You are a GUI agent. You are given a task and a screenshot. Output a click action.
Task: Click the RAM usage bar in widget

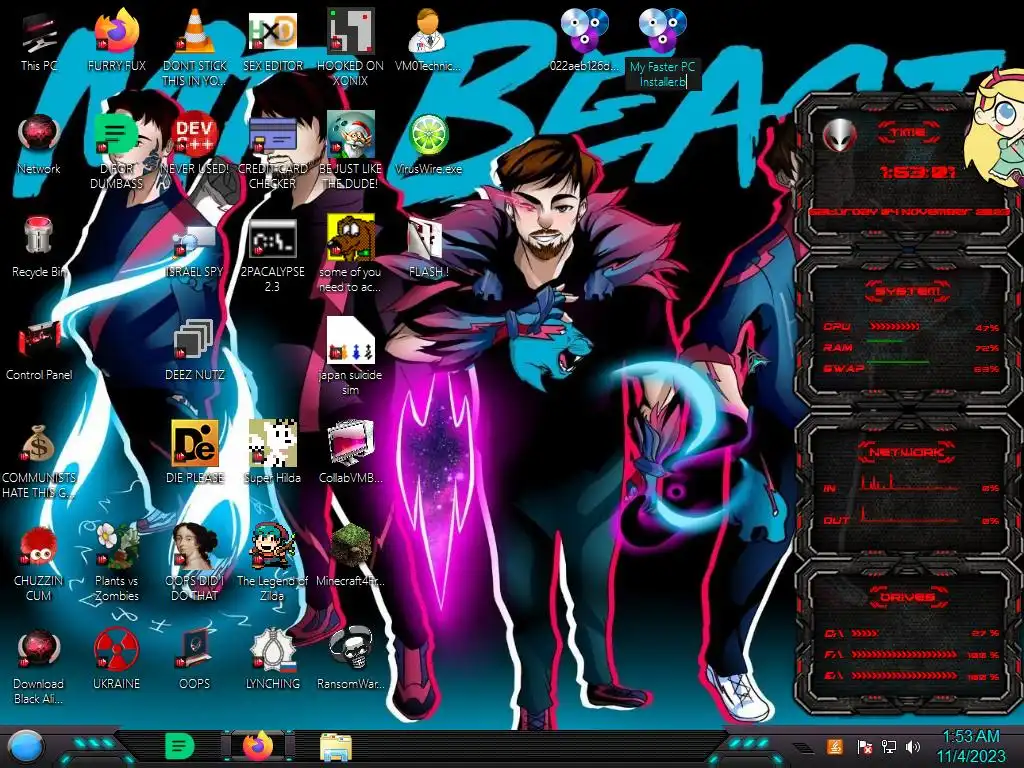click(x=886, y=342)
